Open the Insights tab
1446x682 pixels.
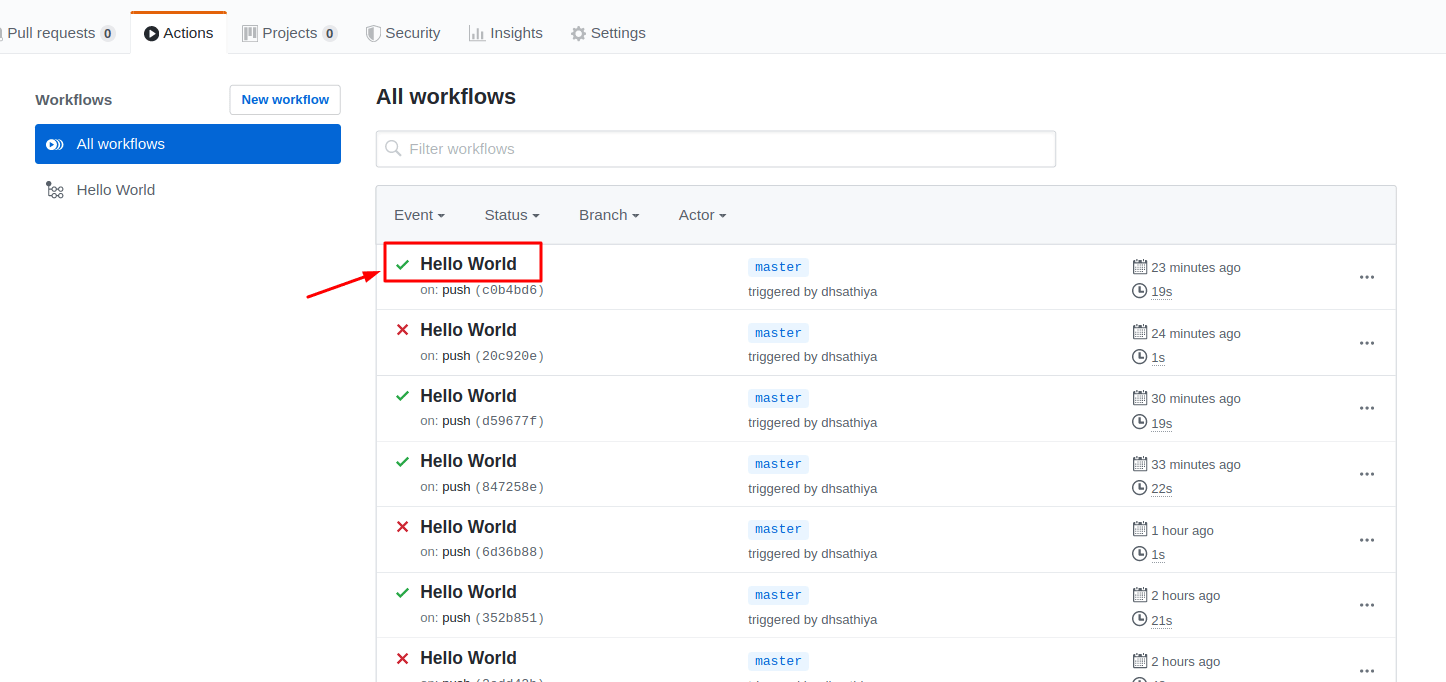pyautogui.click(x=505, y=33)
